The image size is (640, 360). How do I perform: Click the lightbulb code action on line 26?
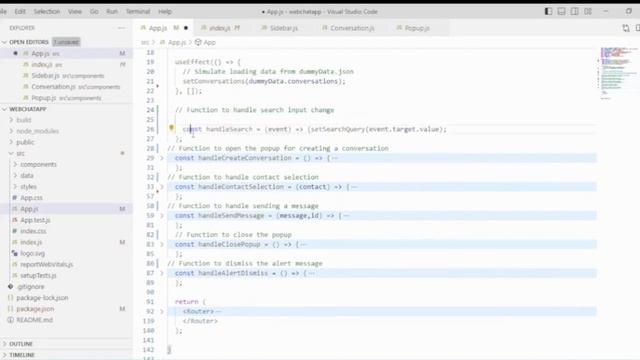[171, 128]
